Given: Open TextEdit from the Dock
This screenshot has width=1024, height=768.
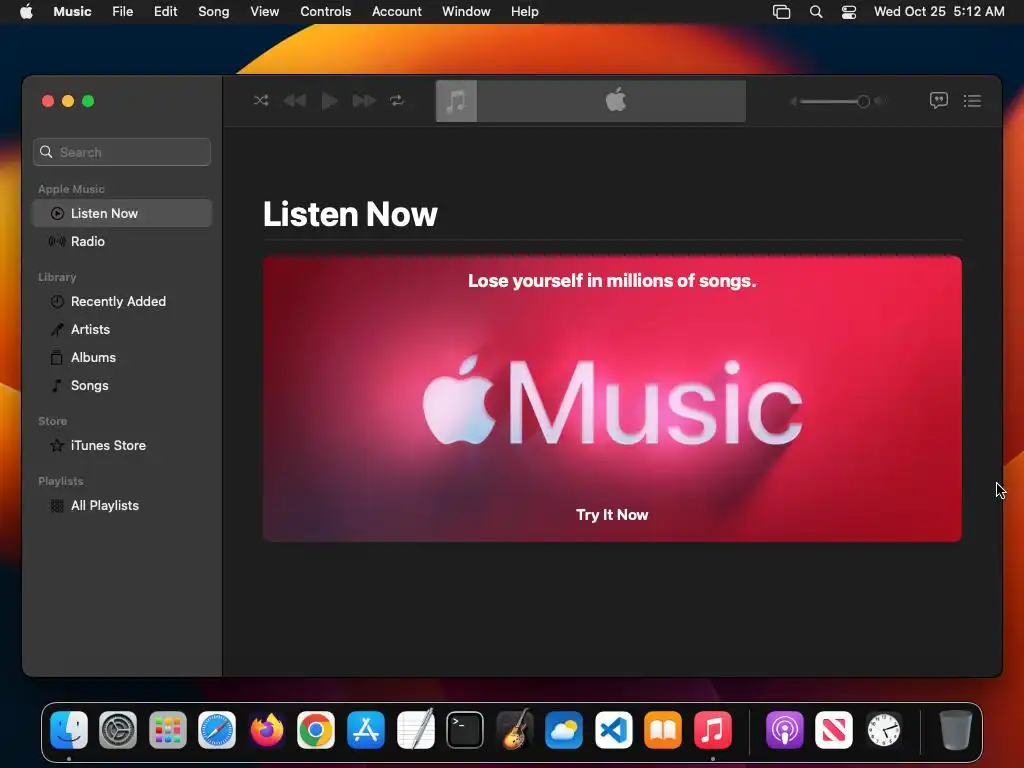Looking at the screenshot, I should coord(415,729).
